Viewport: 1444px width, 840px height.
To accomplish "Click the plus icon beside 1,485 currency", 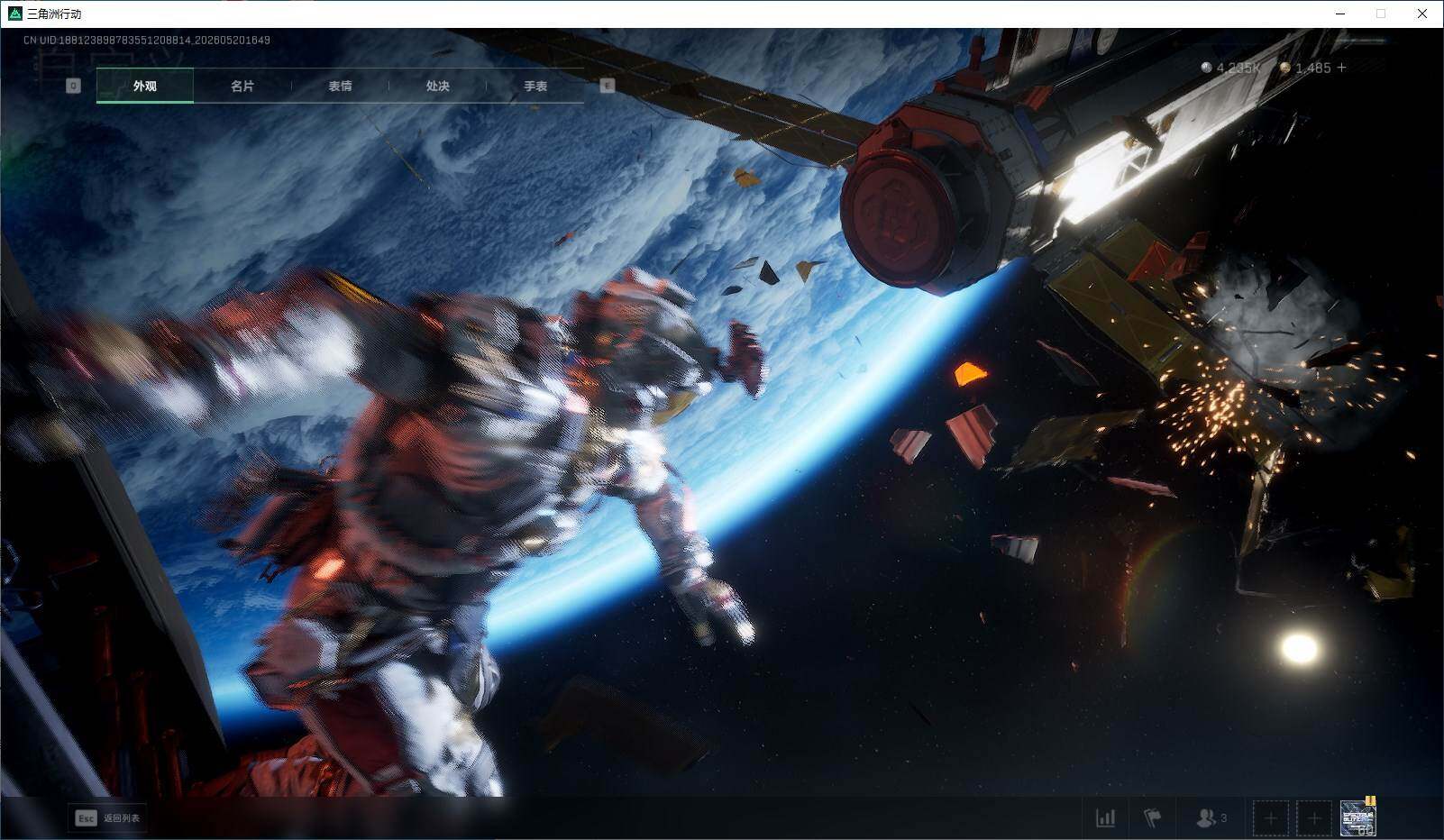I will pyautogui.click(x=1342, y=68).
